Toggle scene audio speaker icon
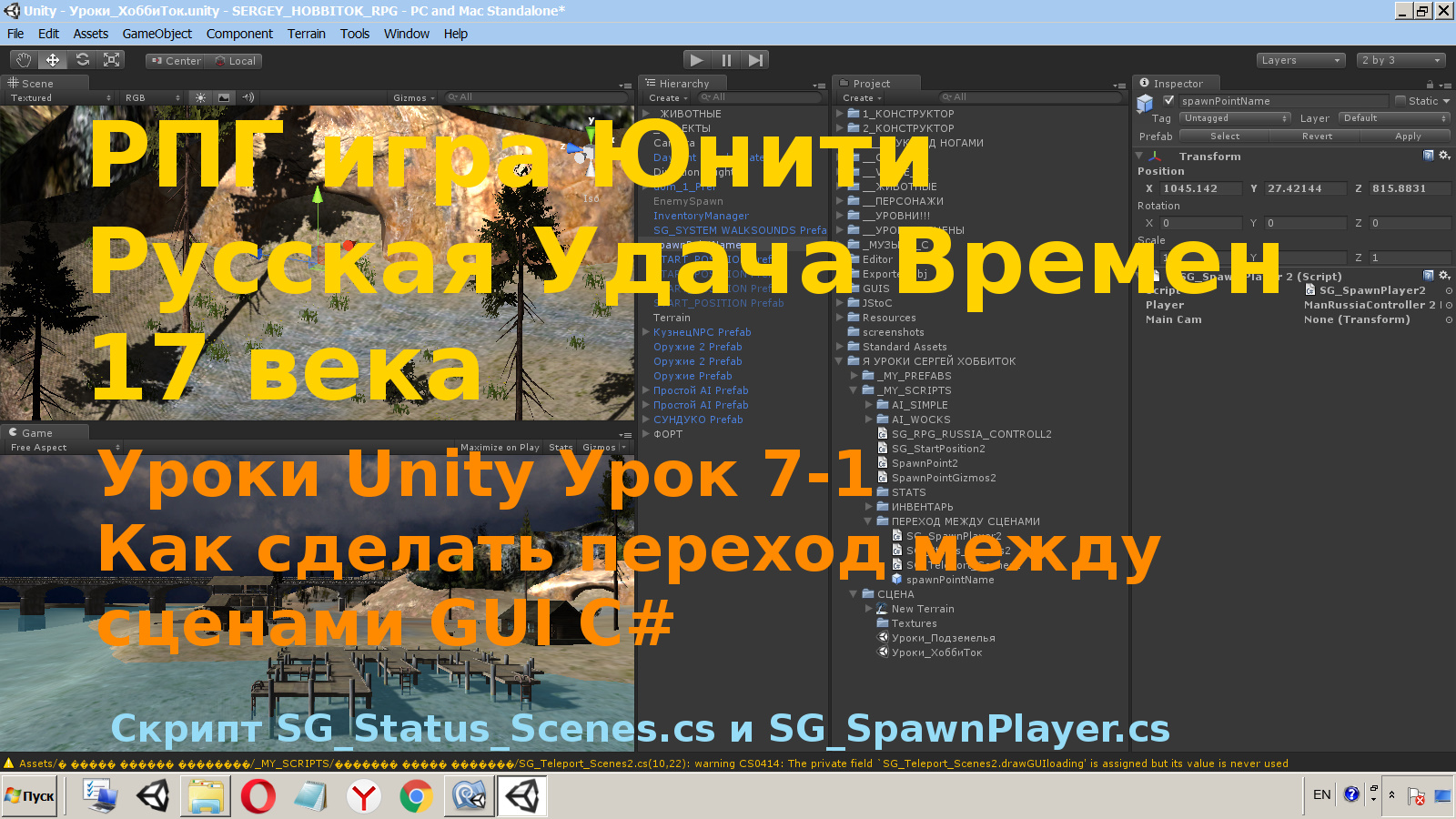The image size is (1456, 819). coord(248,97)
